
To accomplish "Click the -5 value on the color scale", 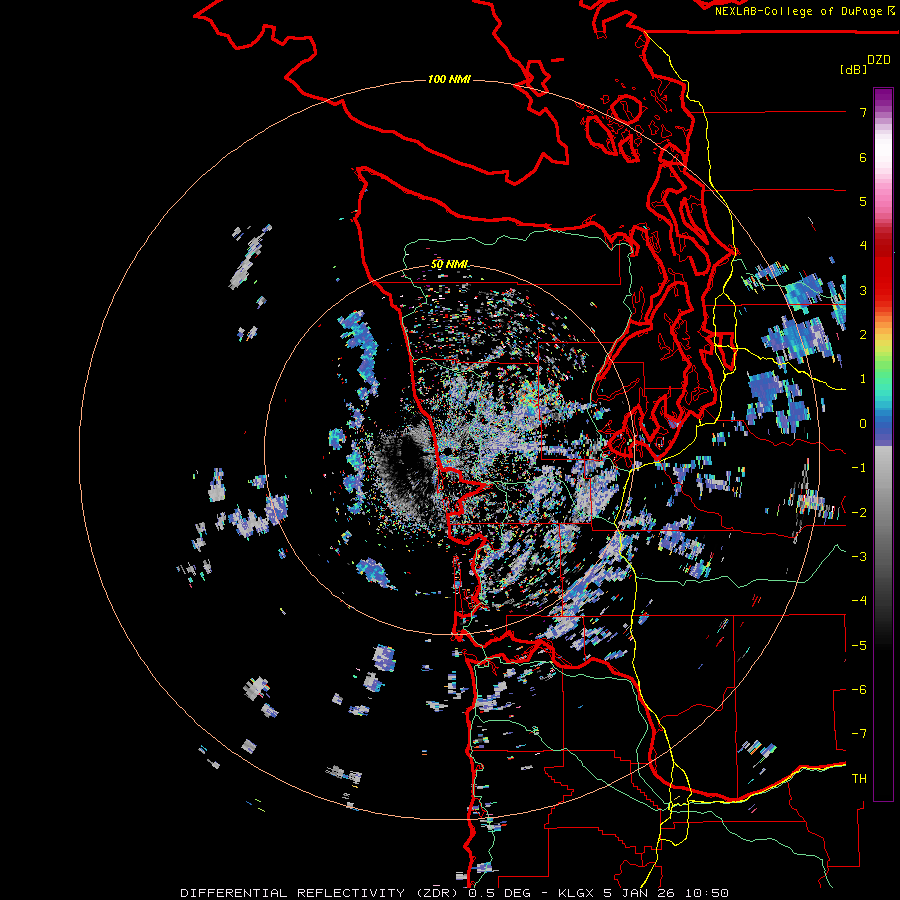I will click(859, 646).
